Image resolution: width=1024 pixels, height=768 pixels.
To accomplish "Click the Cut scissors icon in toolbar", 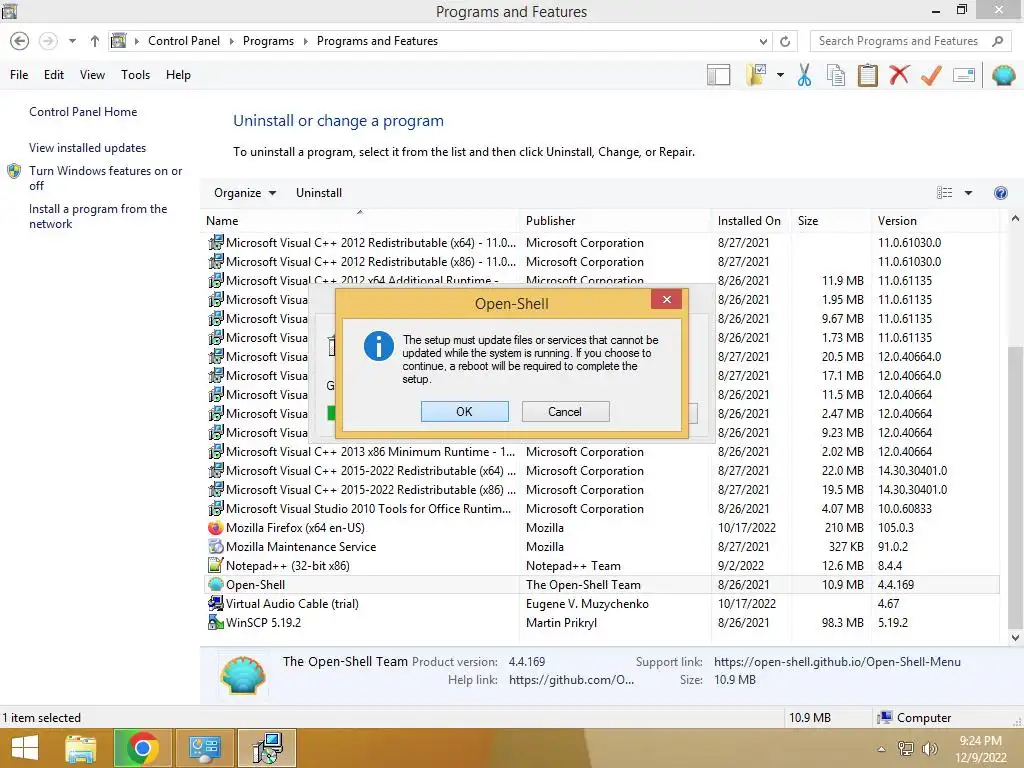I will point(804,75).
